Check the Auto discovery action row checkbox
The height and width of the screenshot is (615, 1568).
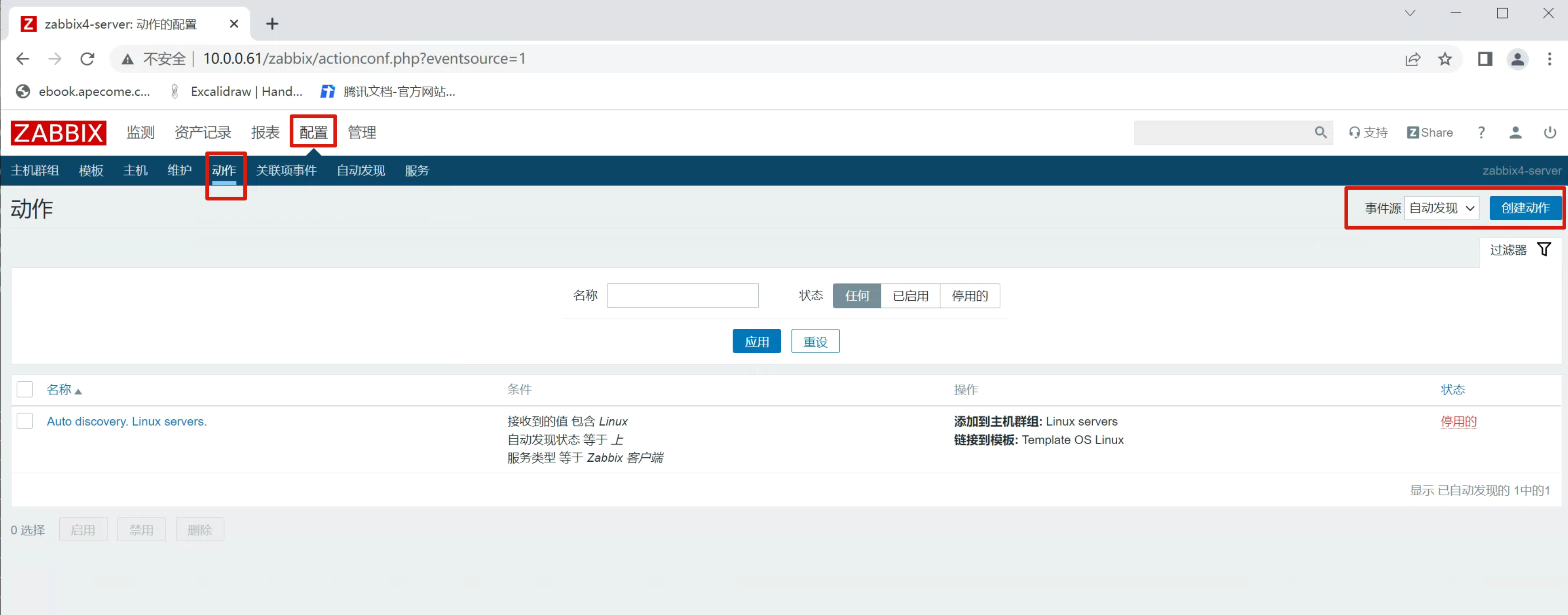tap(25, 421)
